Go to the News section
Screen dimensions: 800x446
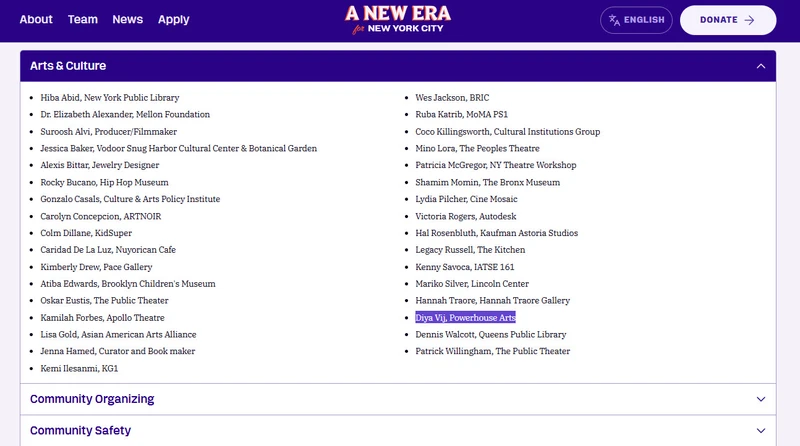[128, 19]
